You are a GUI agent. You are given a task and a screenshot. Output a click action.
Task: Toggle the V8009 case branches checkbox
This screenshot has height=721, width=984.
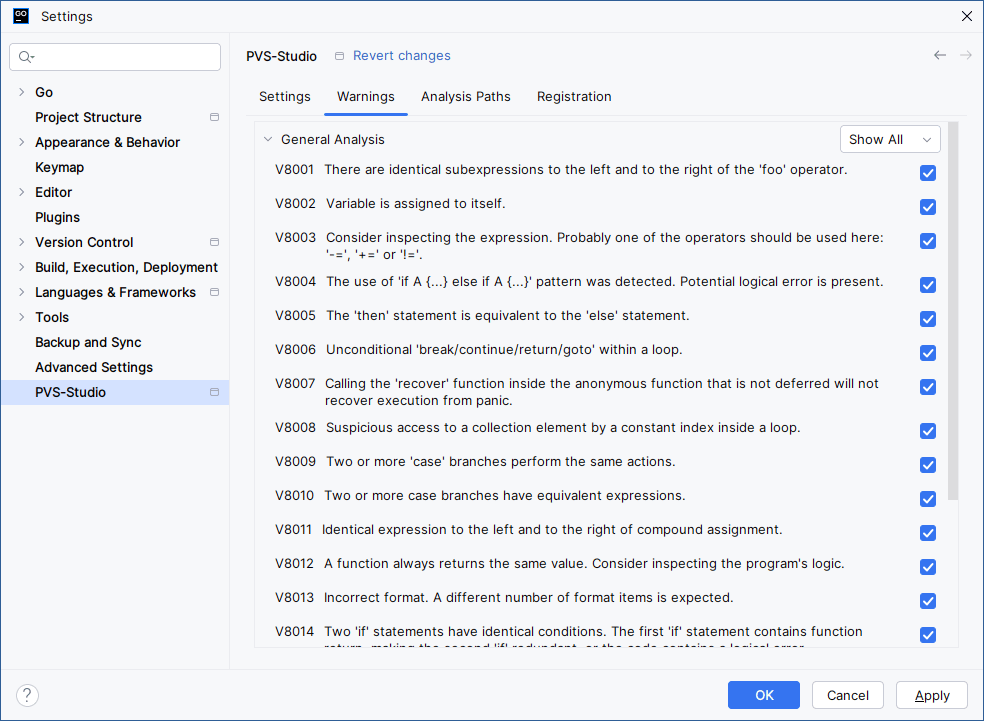[x=927, y=465]
